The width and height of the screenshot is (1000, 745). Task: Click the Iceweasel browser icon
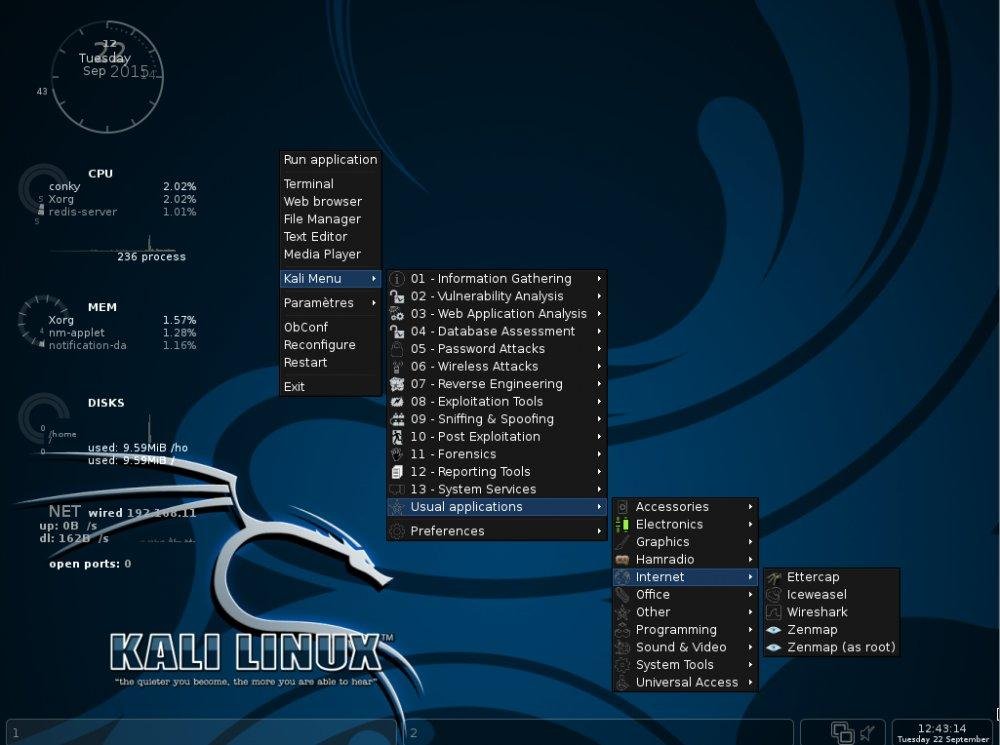pyautogui.click(x=774, y=594)
